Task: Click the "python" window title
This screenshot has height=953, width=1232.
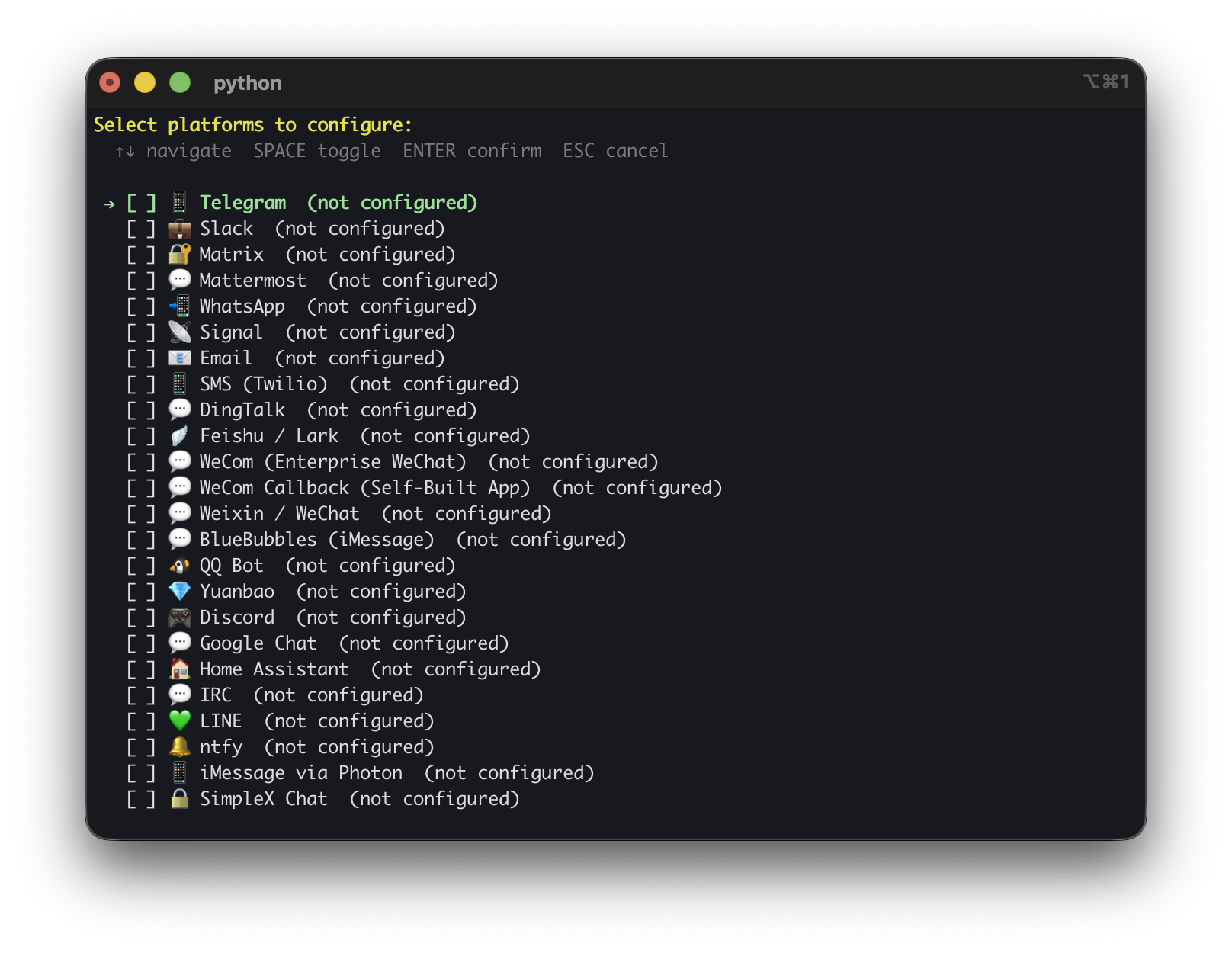Action: coord(248,83)
